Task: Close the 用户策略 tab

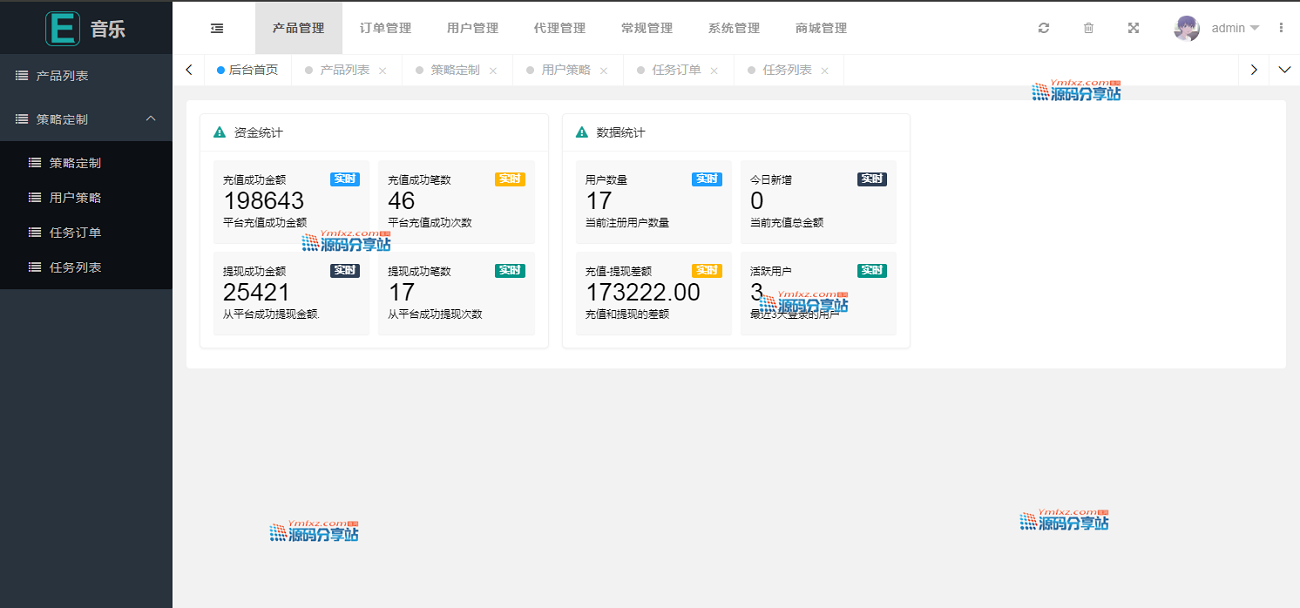Action: click(x=604, y=71)
